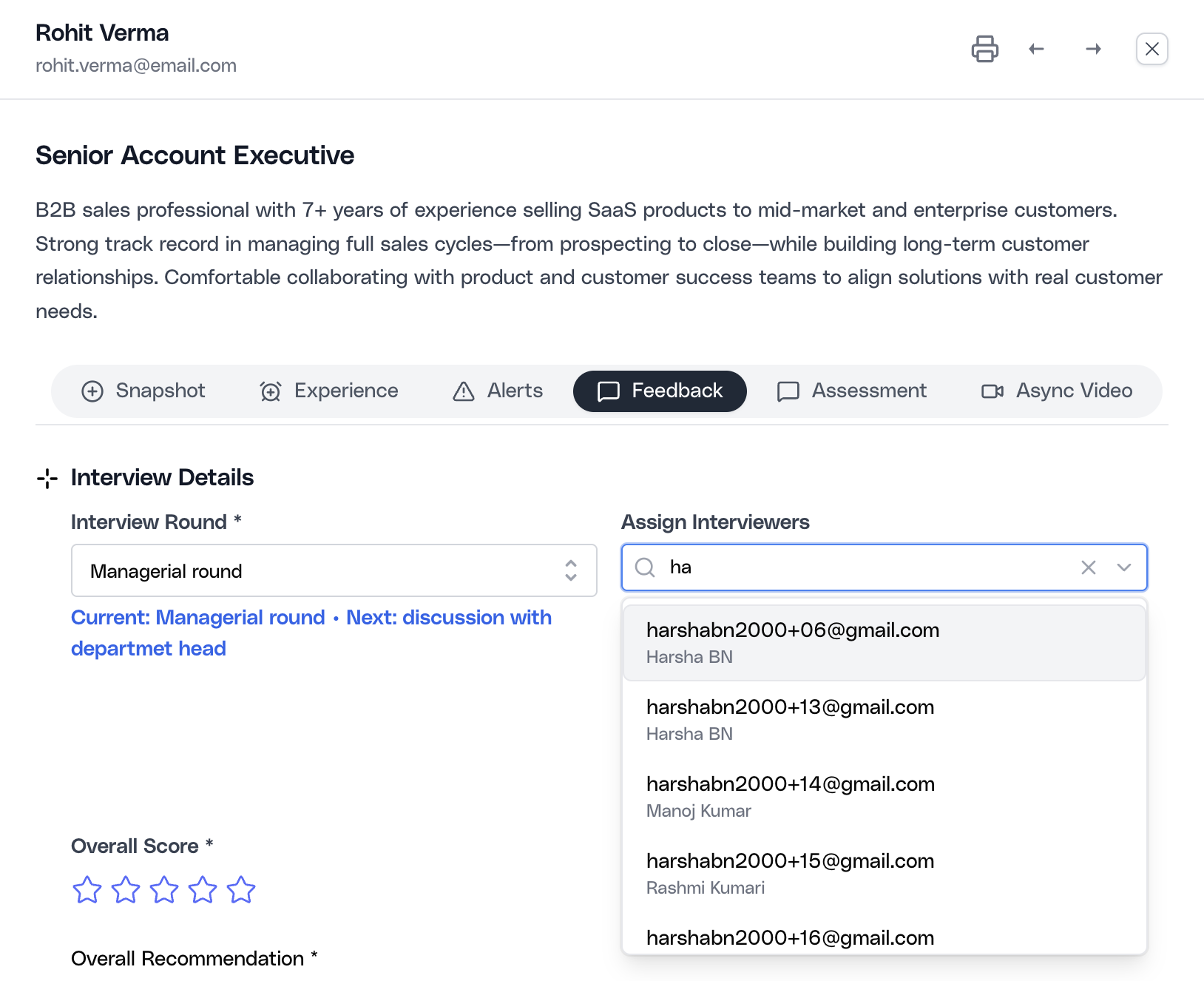Open the Assessment tab
This screenshot has height=981, width=1204.
click(x=851, y=391)
